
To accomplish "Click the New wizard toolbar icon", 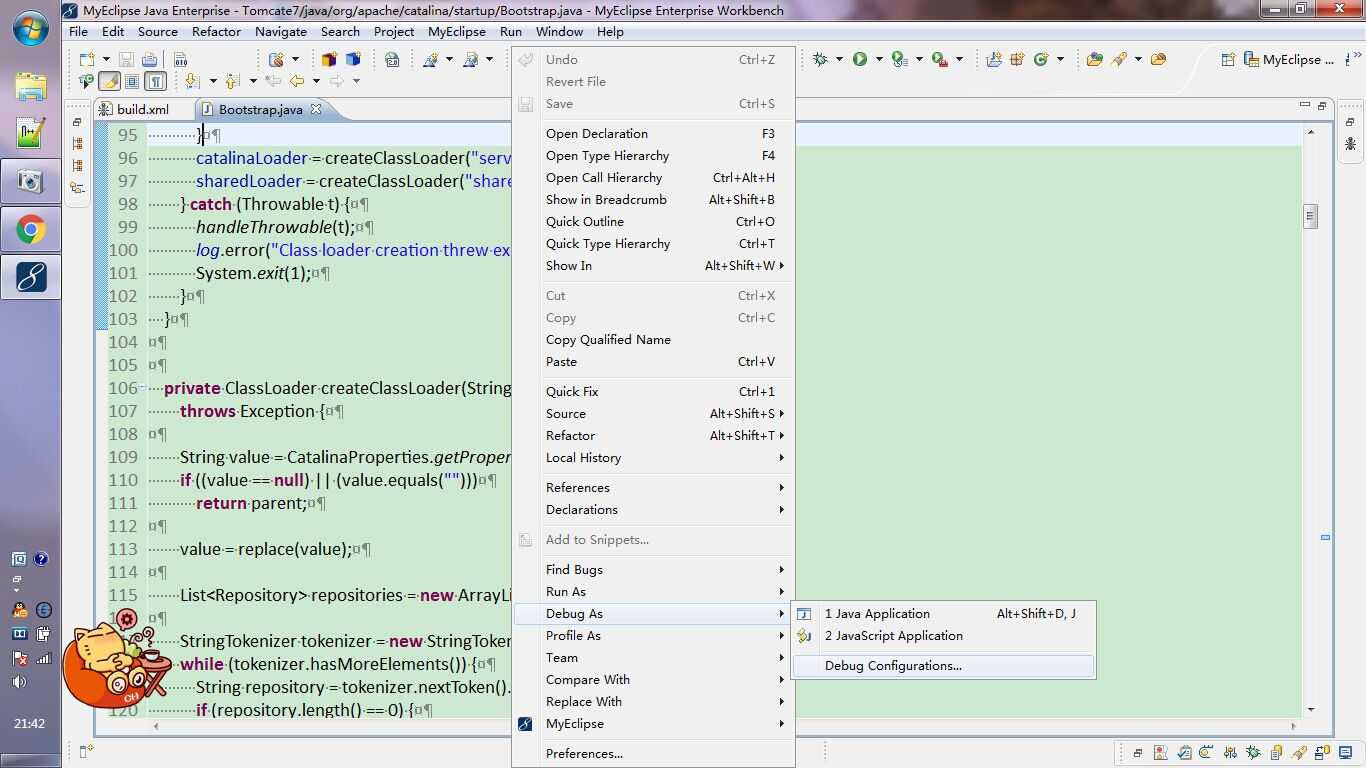I will pyautogui.click(x=87, y=60).
